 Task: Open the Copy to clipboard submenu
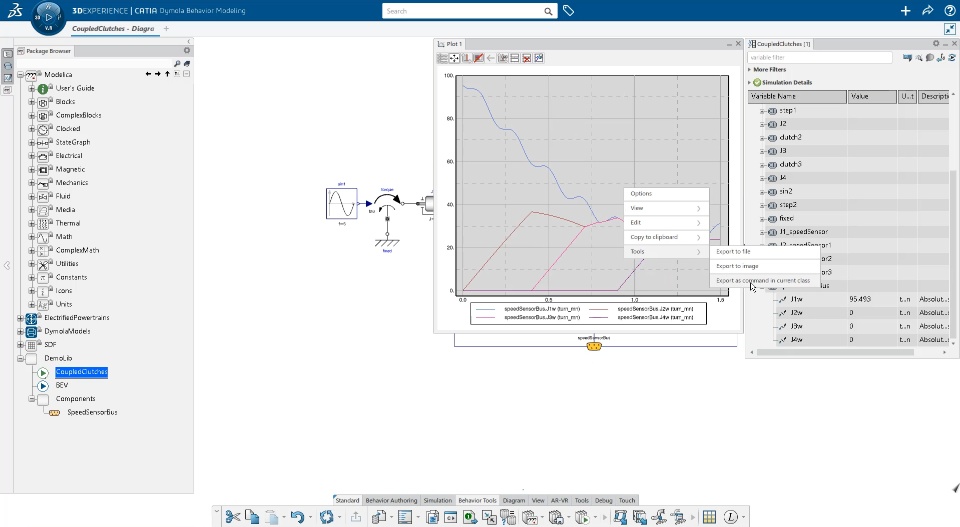click(666, 237)
